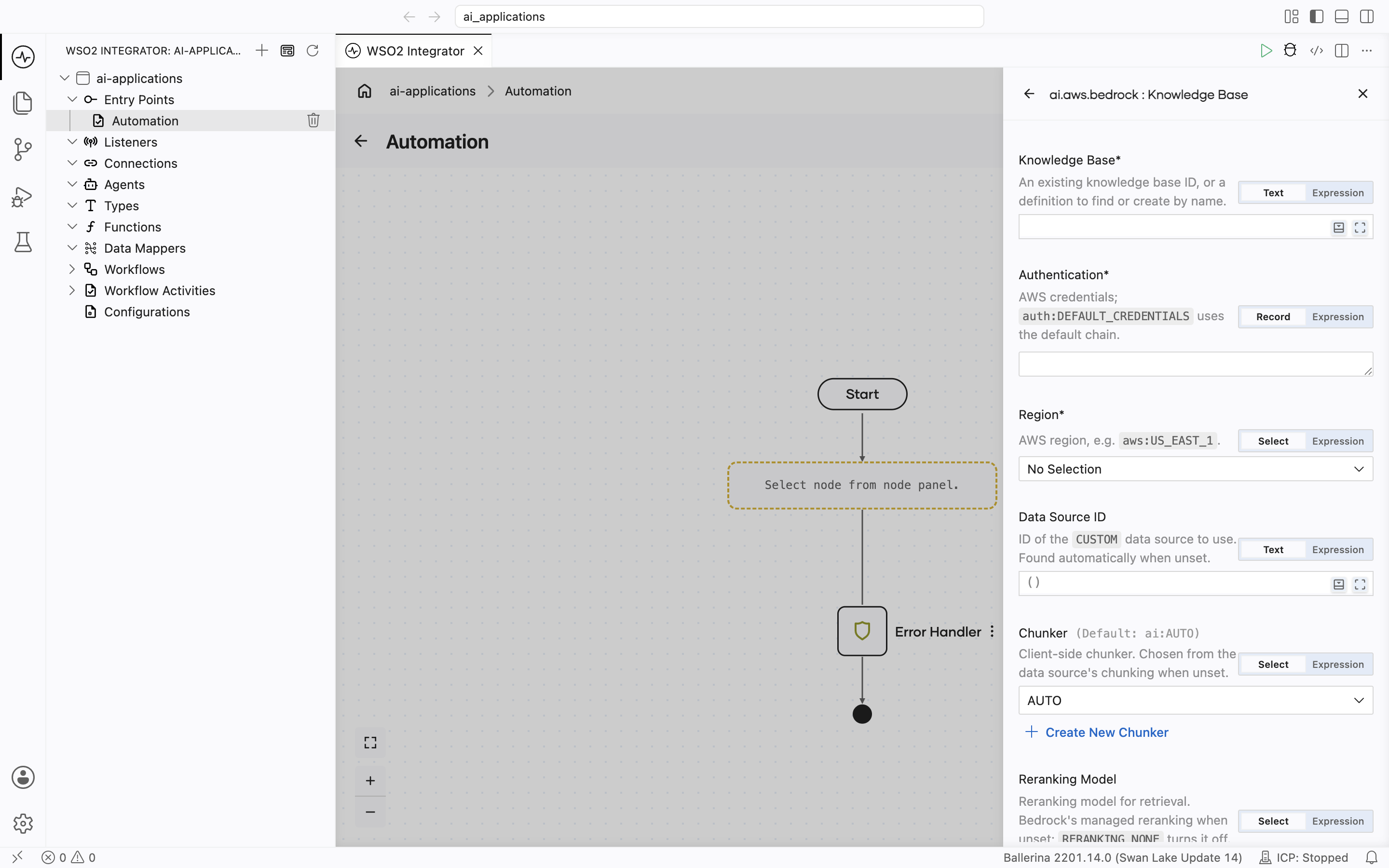Screen dimensions: 1389x868
Task: Delete the Automation entry point
Action: click(313, 121)
